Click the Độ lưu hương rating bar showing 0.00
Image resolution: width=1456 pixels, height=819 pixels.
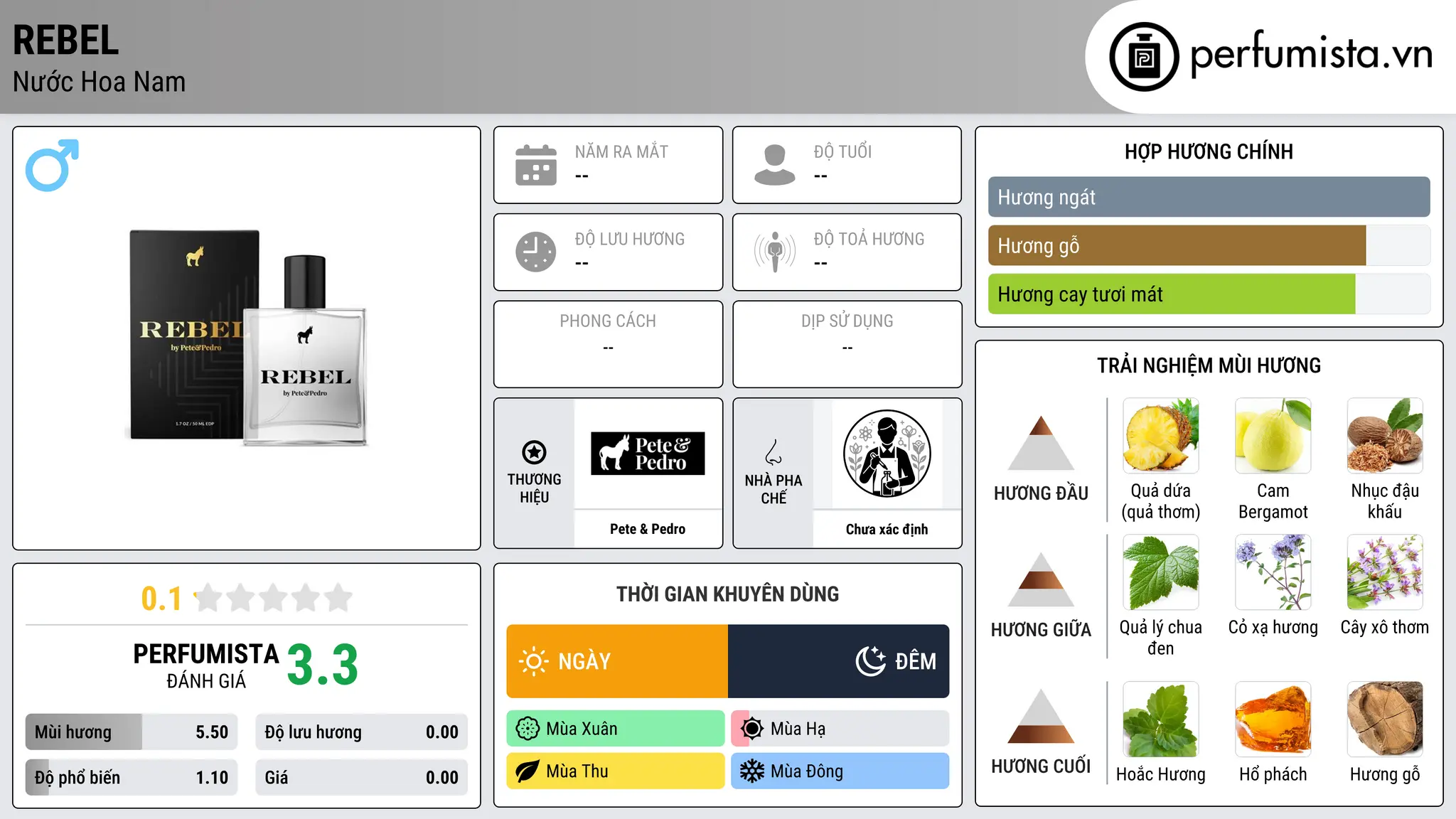coord(361,732)
